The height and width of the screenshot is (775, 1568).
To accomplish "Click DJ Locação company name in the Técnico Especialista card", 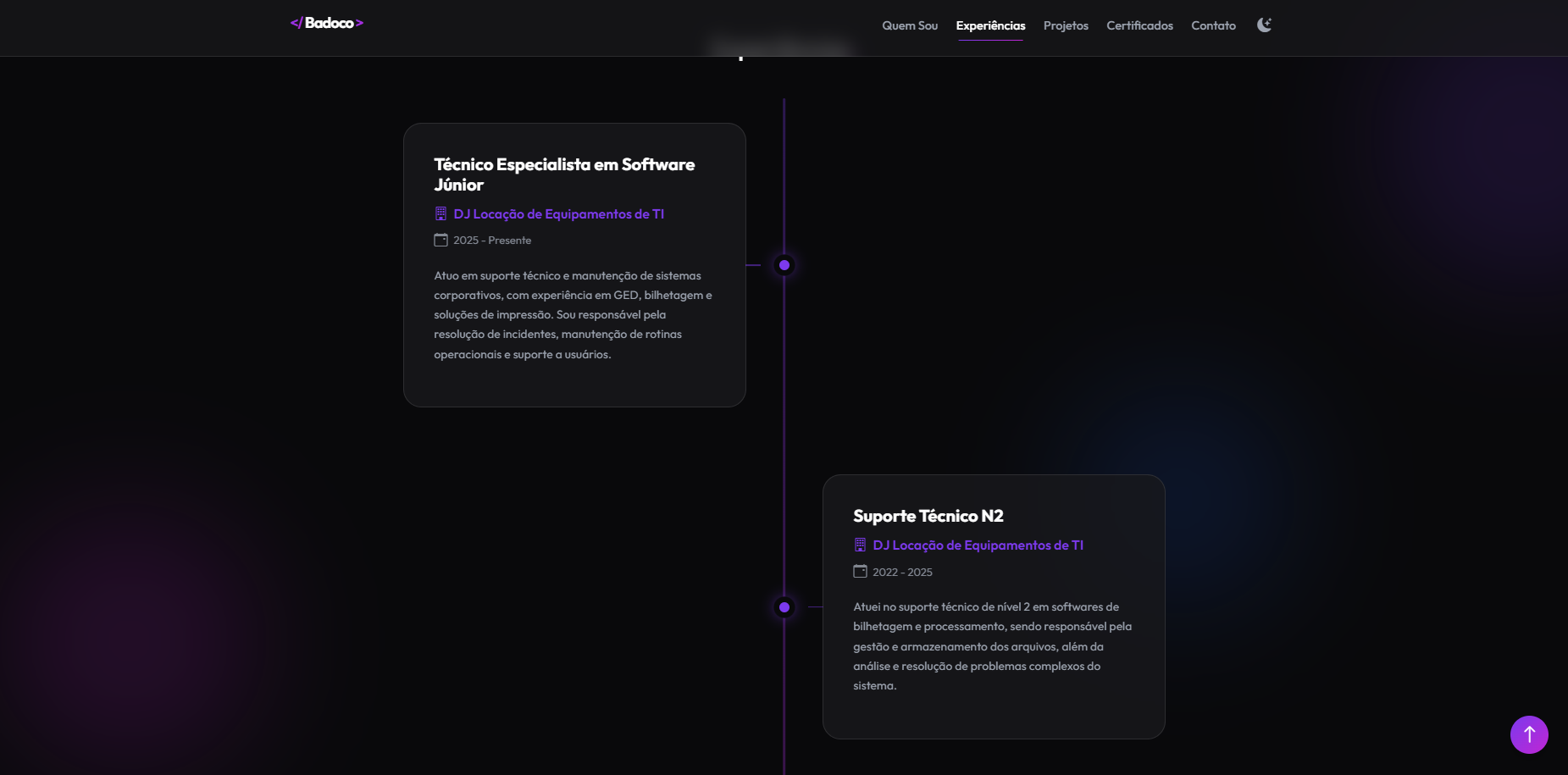I will pos(559,214).
